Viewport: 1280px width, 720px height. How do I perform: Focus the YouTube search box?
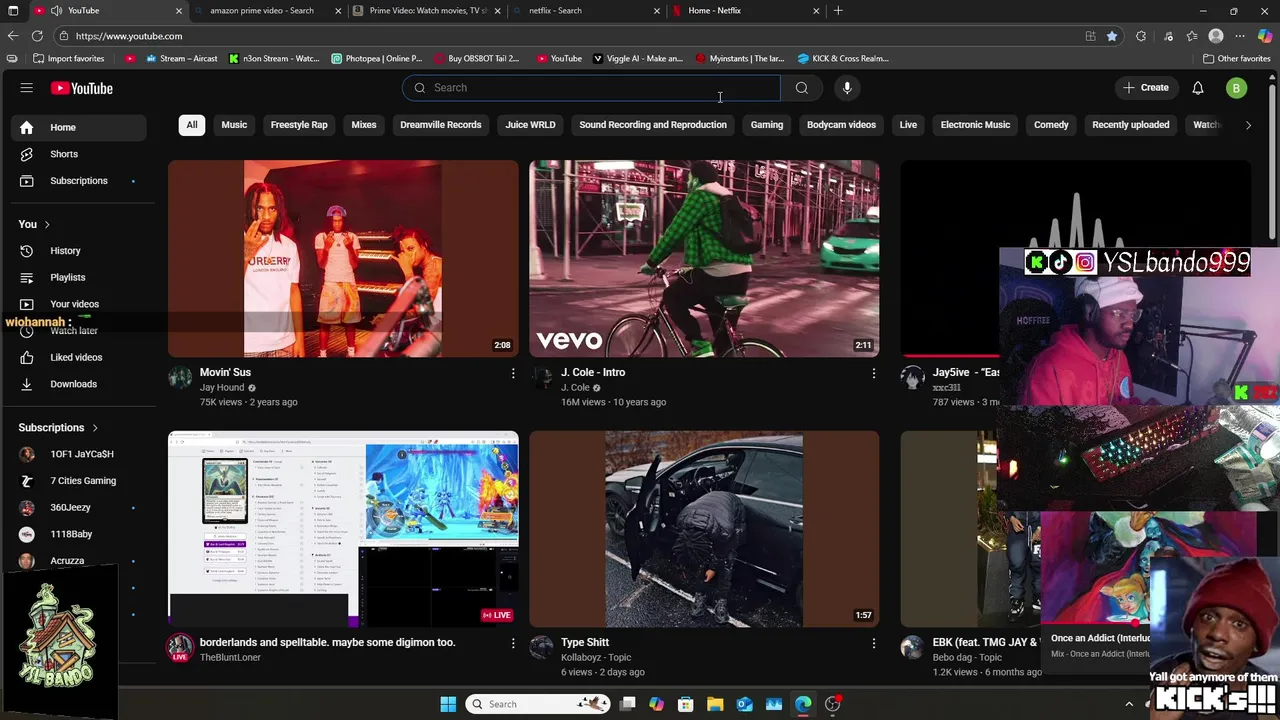591,88
